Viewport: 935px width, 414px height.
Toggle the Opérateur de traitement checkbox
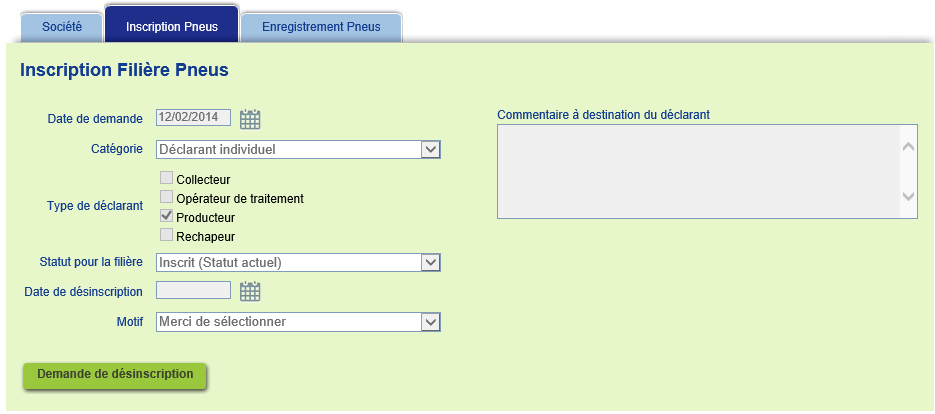point(166,197)
